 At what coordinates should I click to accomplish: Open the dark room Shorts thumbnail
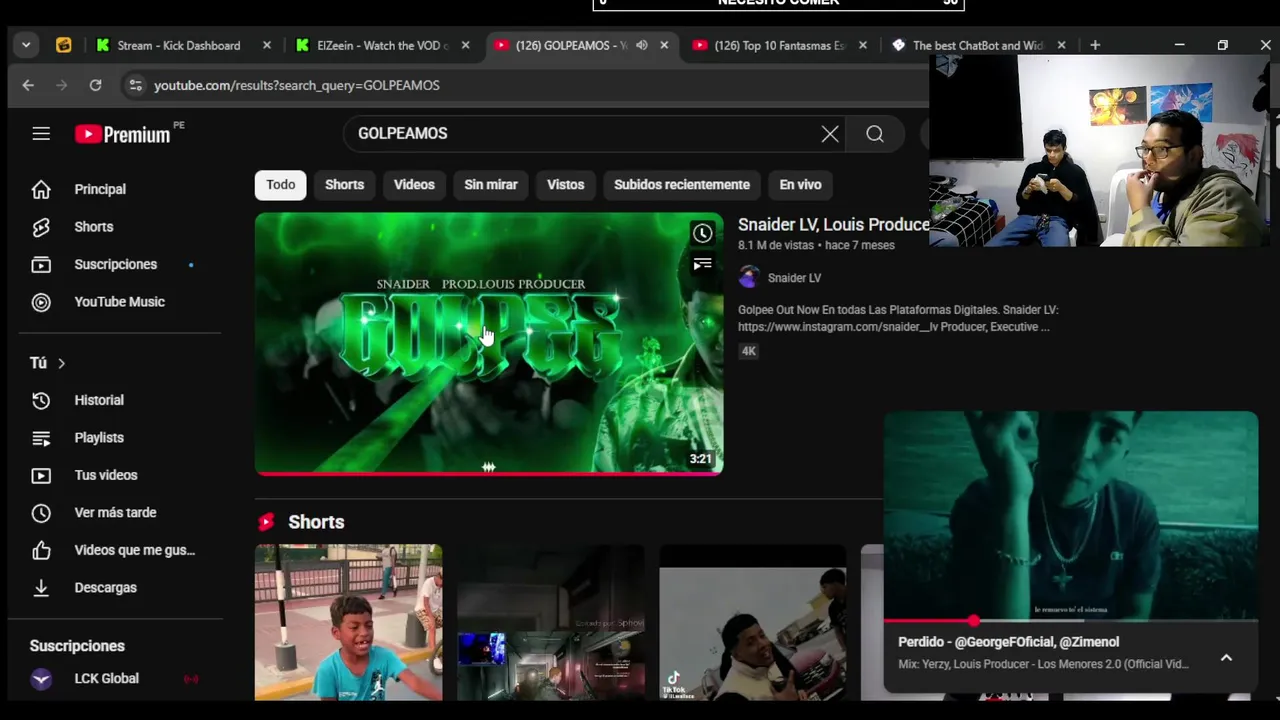tap(551, 622)
